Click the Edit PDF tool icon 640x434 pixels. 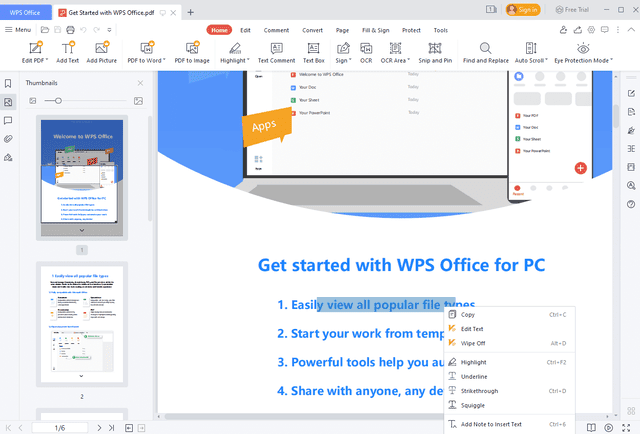34,47
